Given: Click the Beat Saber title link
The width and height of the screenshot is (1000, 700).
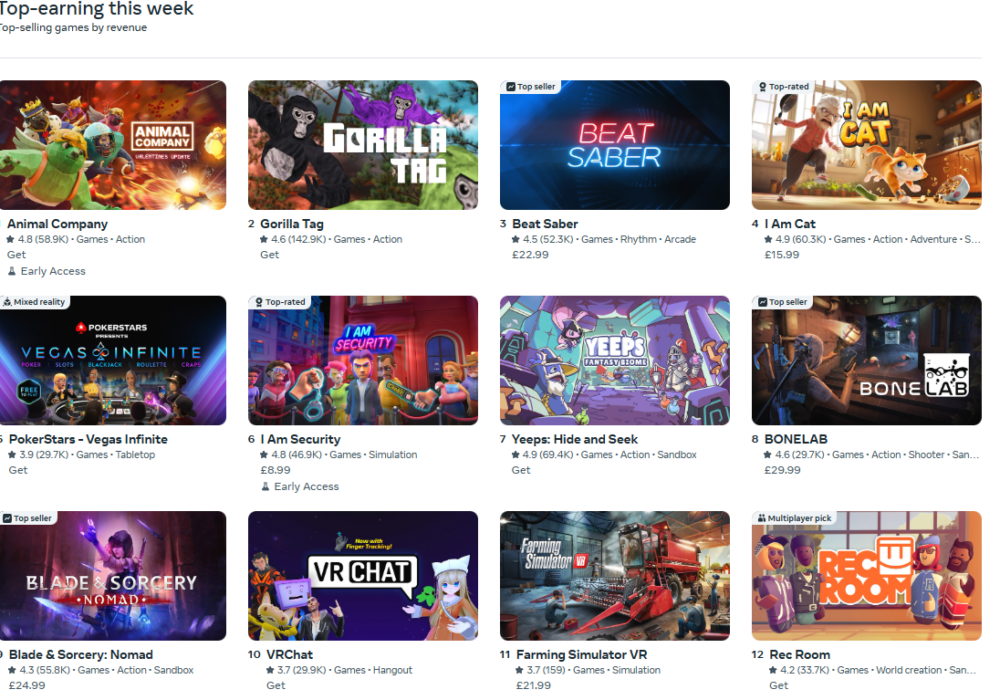Looking at the screenshot, I should click(545, 224).
